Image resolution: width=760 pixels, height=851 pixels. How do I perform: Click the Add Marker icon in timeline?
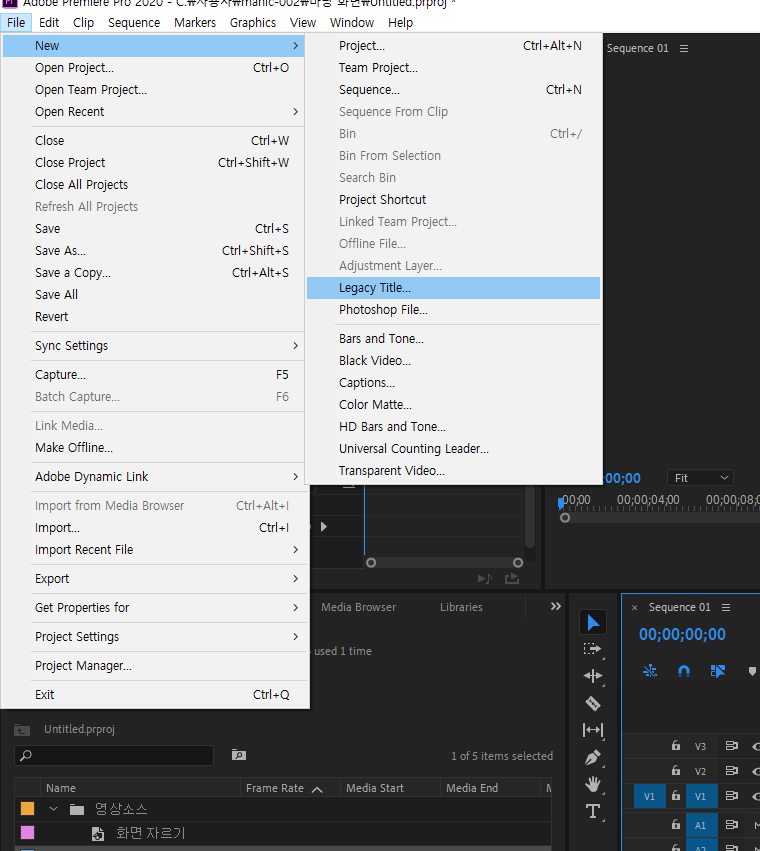pyautogui.click(x=752, y=671)
